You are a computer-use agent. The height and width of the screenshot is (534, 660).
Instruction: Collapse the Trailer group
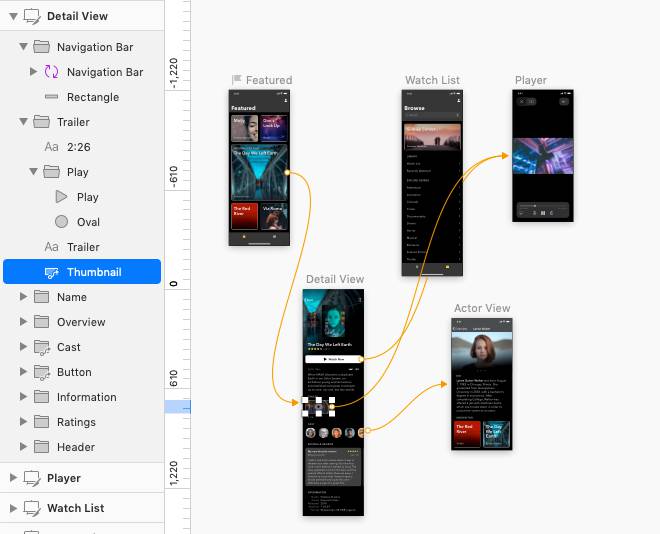click(23, 122)
